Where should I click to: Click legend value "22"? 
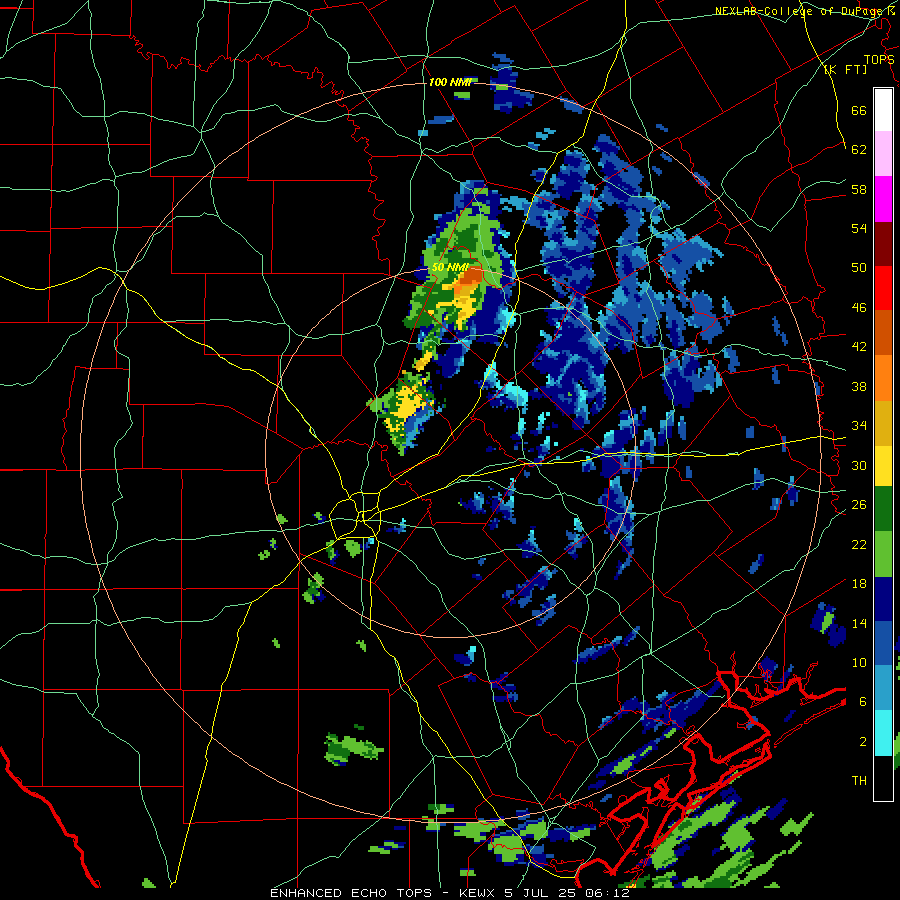[x=859, y=544]
